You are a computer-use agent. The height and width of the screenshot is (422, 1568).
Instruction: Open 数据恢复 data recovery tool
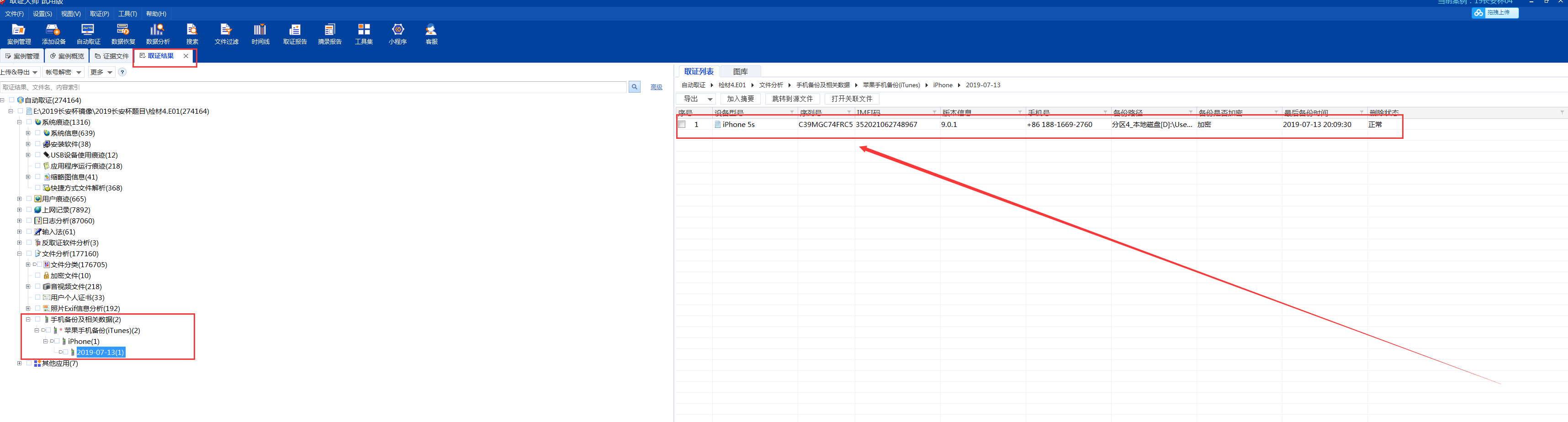click(x=123, y=34)
